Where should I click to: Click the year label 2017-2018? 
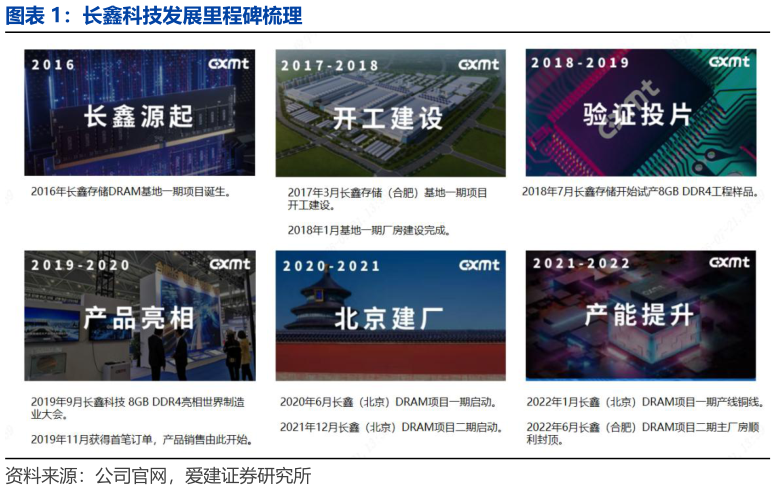(x=330, y=65)
